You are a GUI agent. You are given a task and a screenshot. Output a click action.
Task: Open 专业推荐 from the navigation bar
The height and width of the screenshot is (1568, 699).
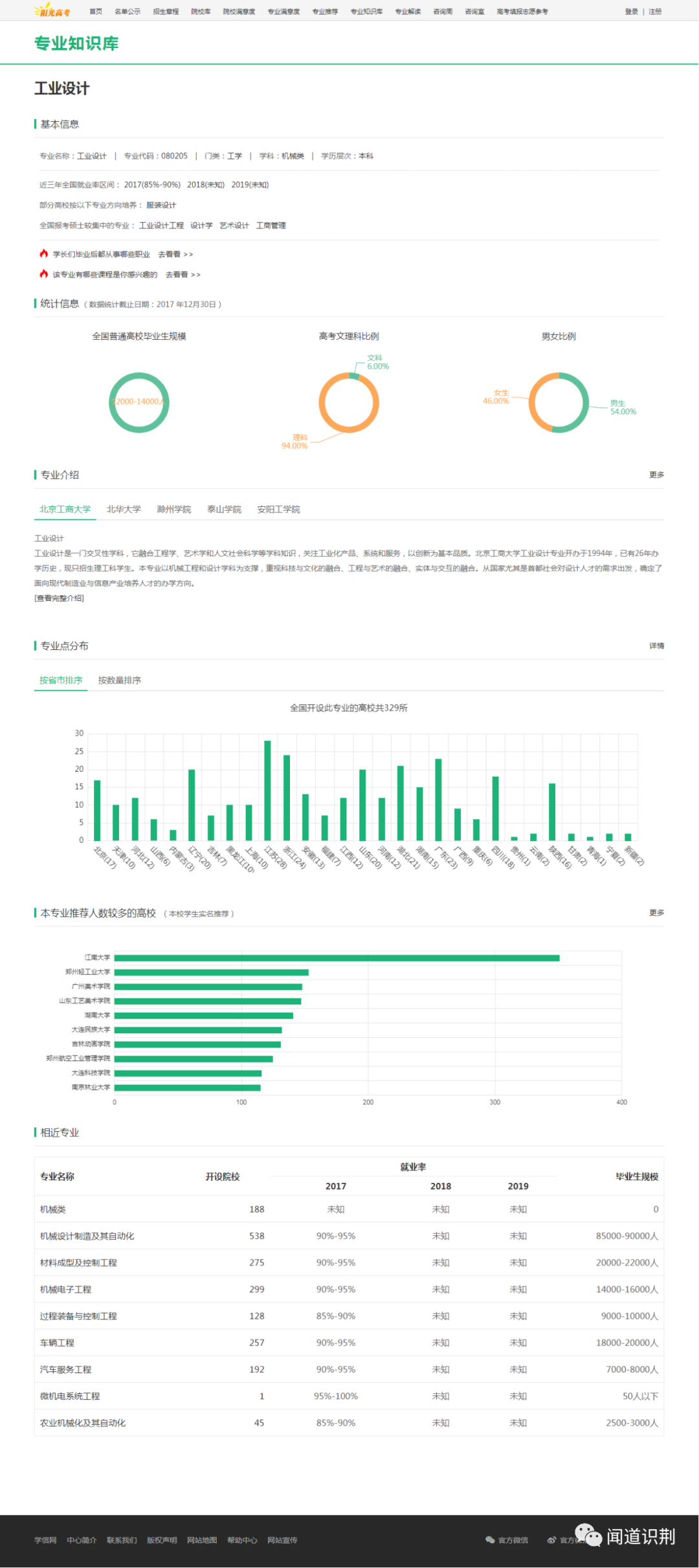325,12
